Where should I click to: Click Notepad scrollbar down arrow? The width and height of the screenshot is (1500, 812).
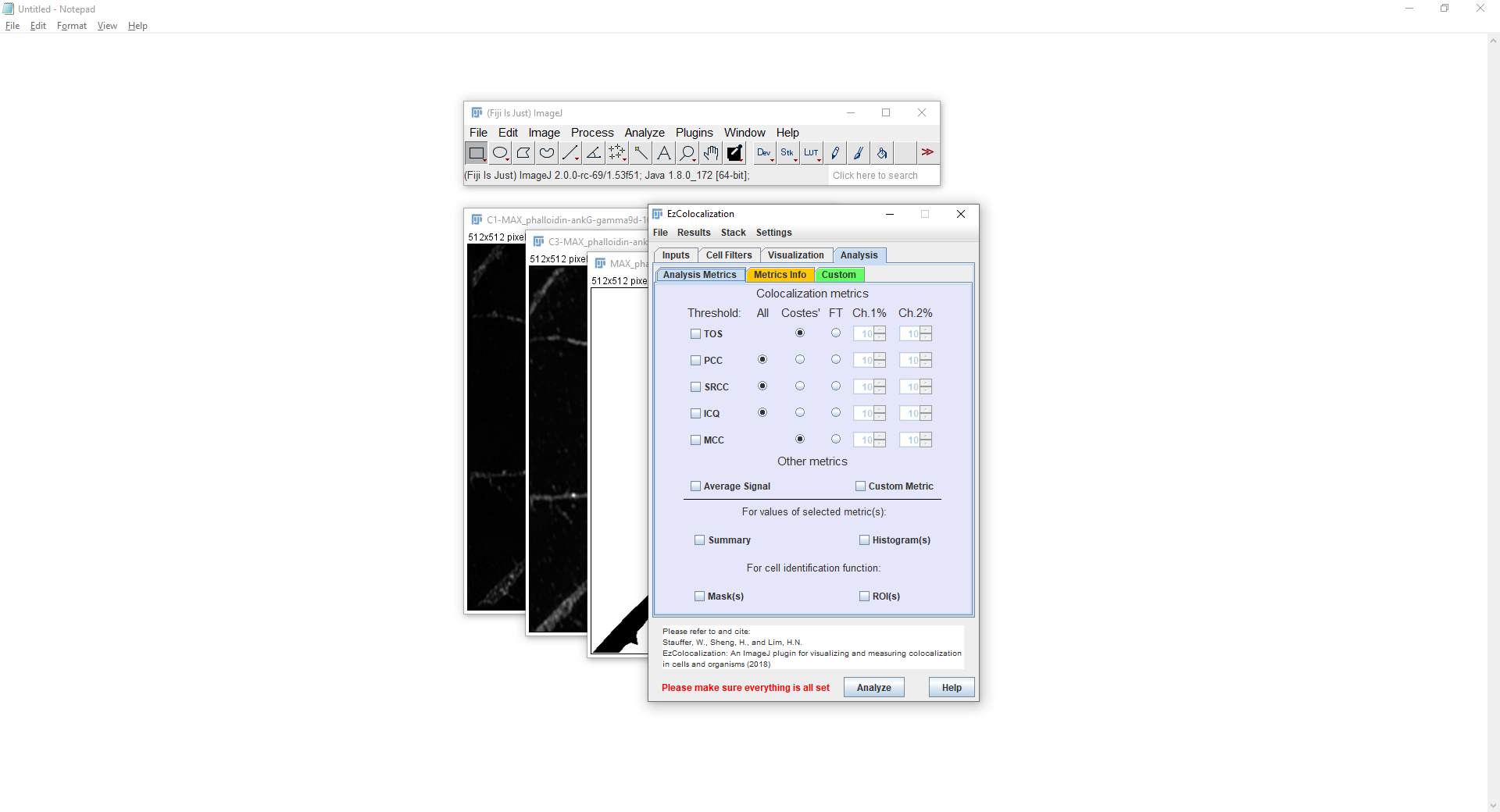click(x=1493, y=805)
